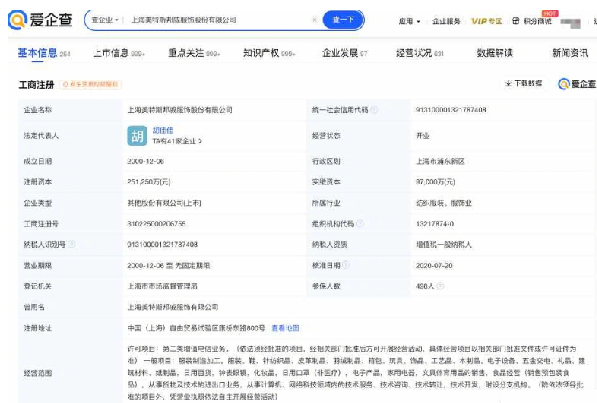Switch to the 上市信息 tab
The height and width of the screenshot is (403, 597).
[119, 53]
